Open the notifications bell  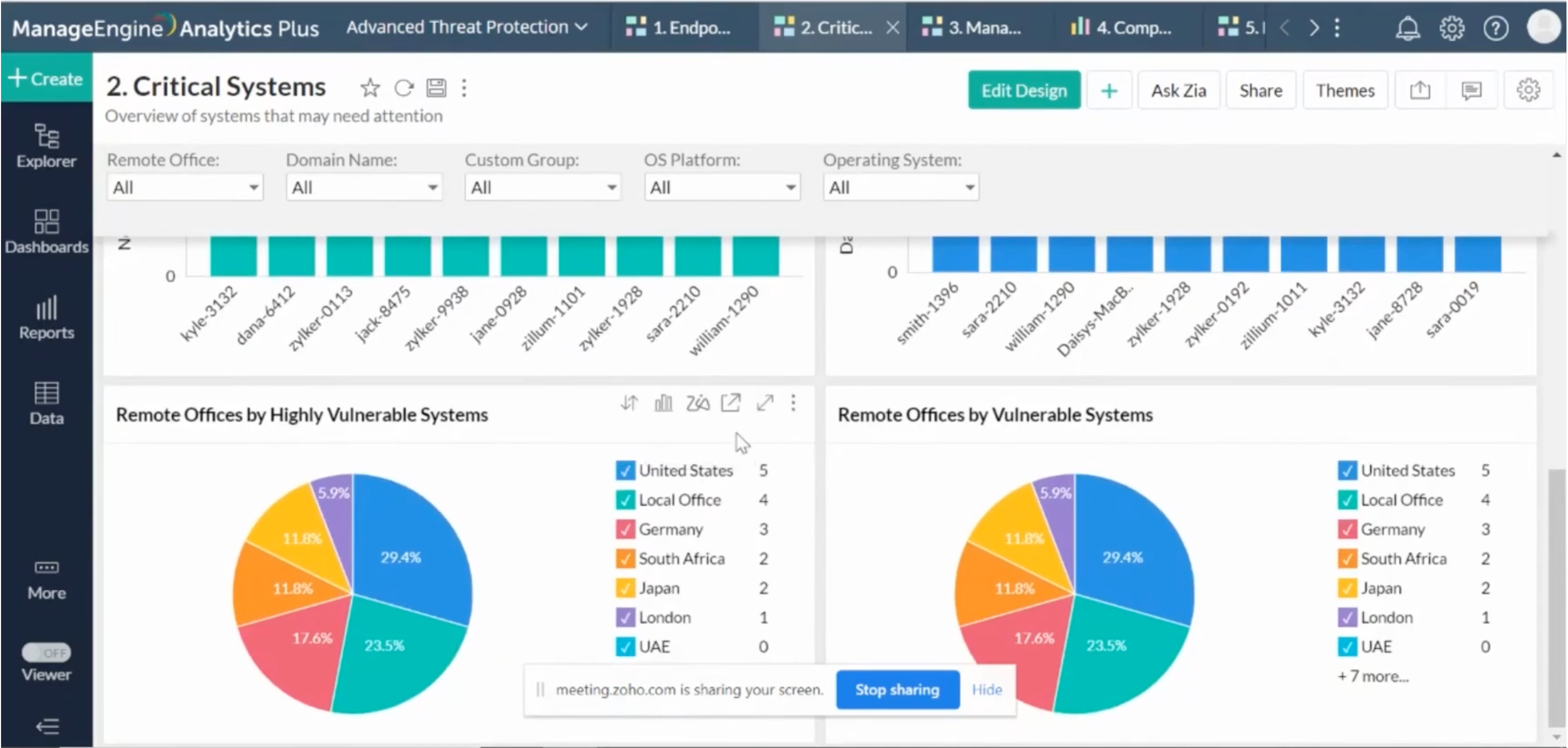point(1407,28)
